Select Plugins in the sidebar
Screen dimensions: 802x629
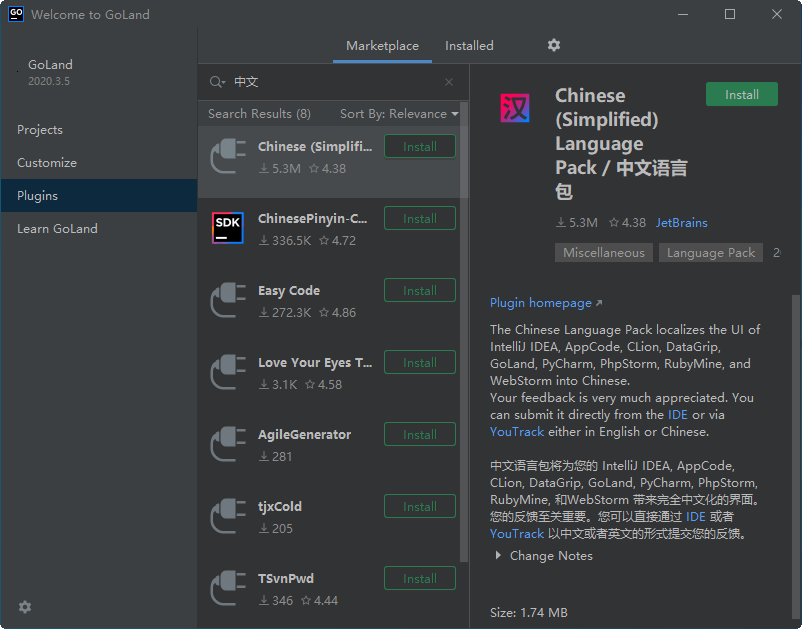coord(99,195)
